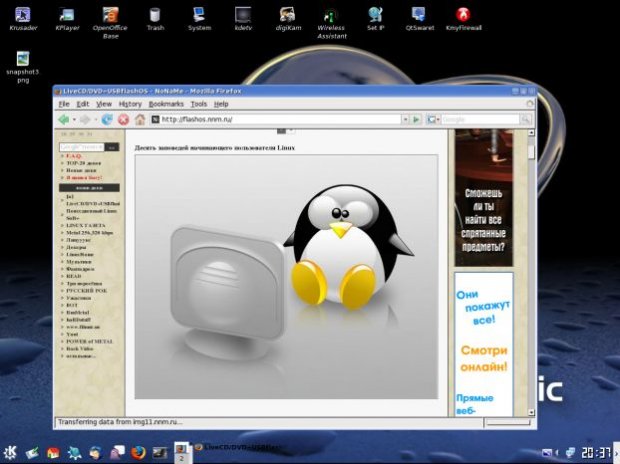The height and width of the screenshot is (464, 620).
Task: Click the F.A.Q. sidebar link
Action: pos(74,156)
